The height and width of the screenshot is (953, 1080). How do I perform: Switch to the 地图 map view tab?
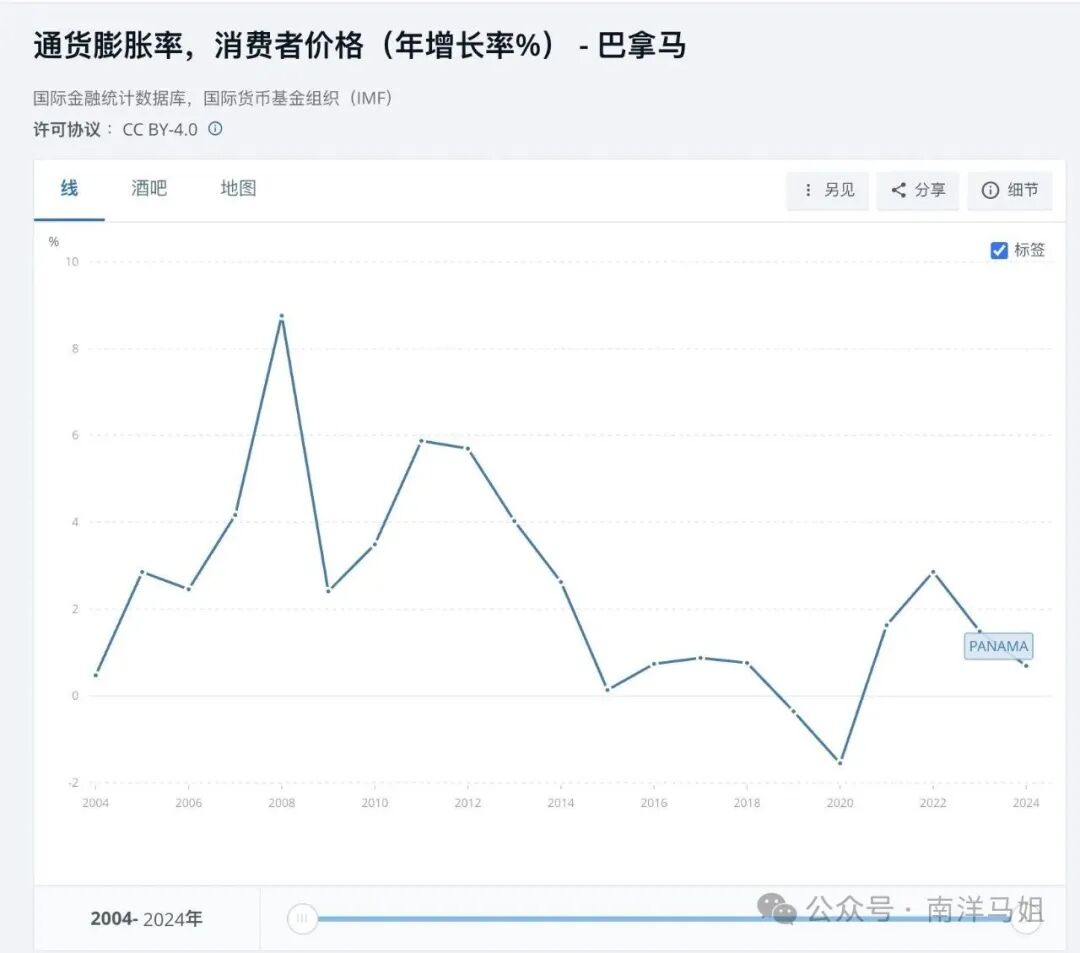[x=236, y=188]
